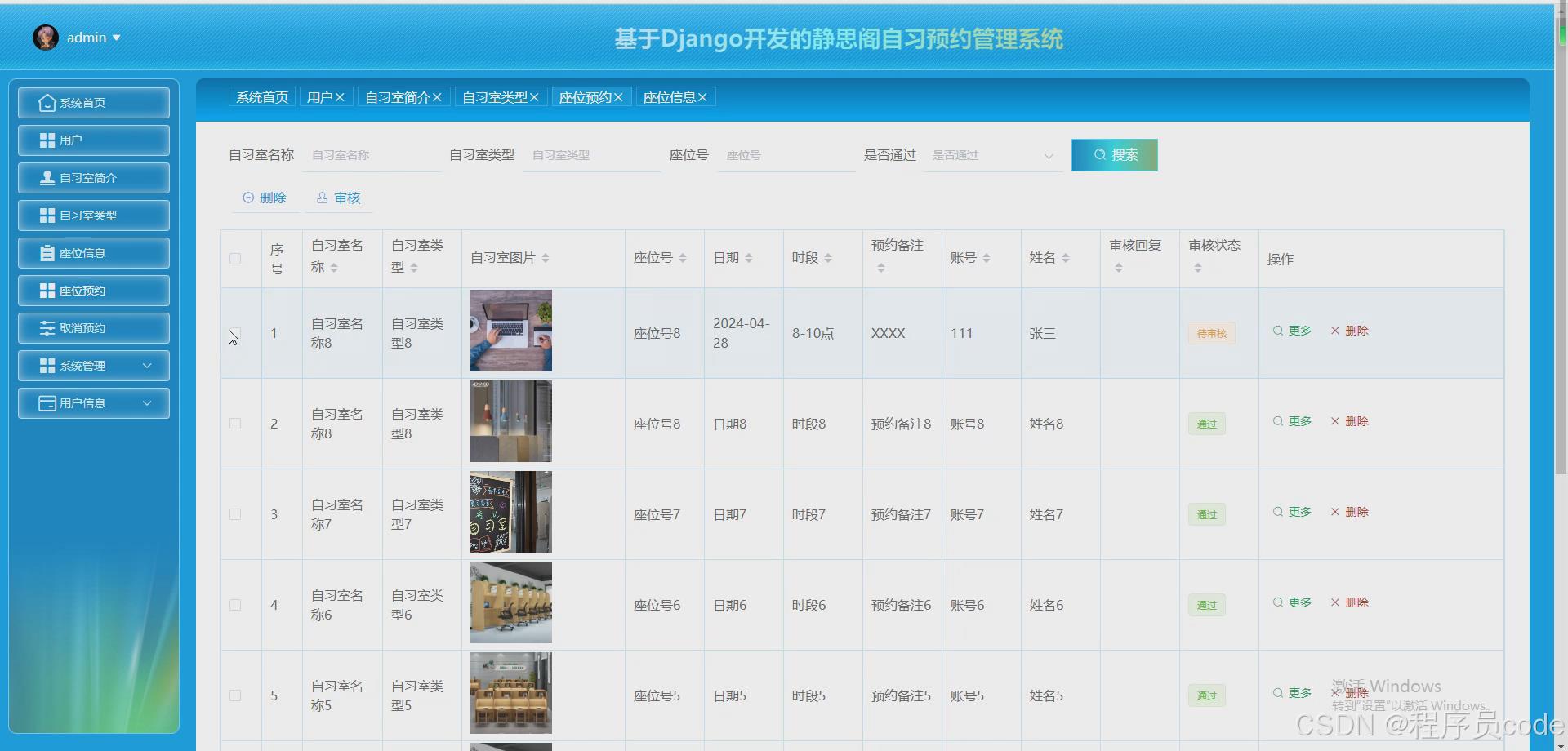Focus the 自习室名称 search field

tap(372, 155)
